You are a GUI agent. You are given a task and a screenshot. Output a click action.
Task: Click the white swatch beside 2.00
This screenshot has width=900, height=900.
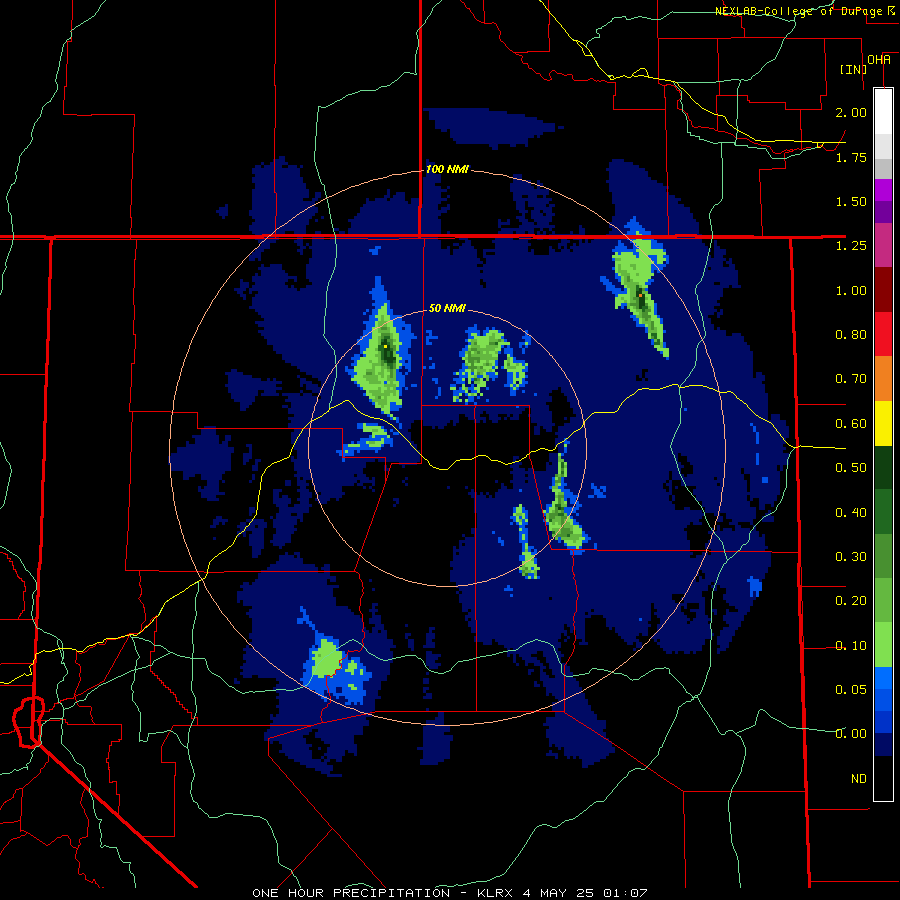[883, 111]
